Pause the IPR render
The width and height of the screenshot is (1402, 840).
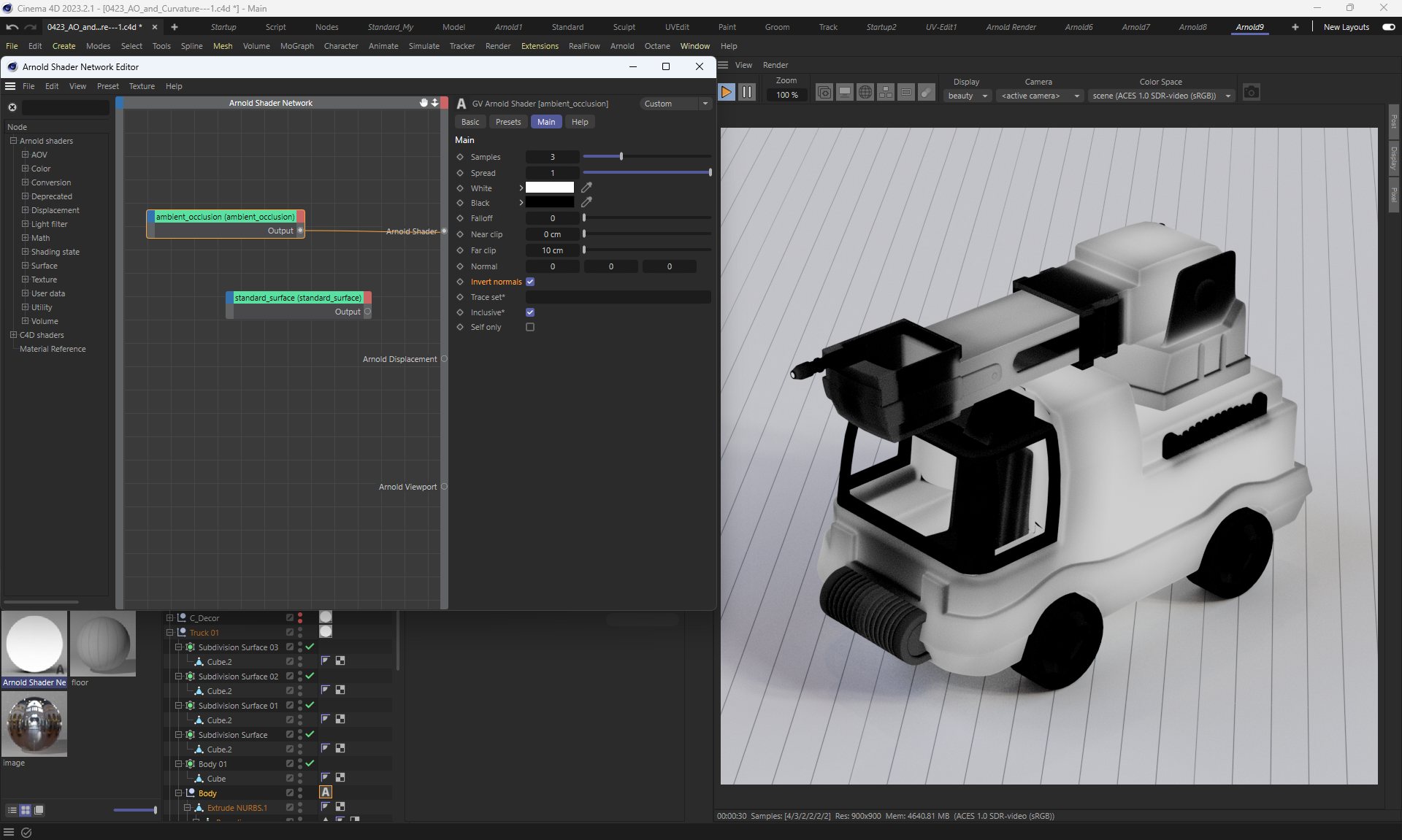click(x=746, y=93)
